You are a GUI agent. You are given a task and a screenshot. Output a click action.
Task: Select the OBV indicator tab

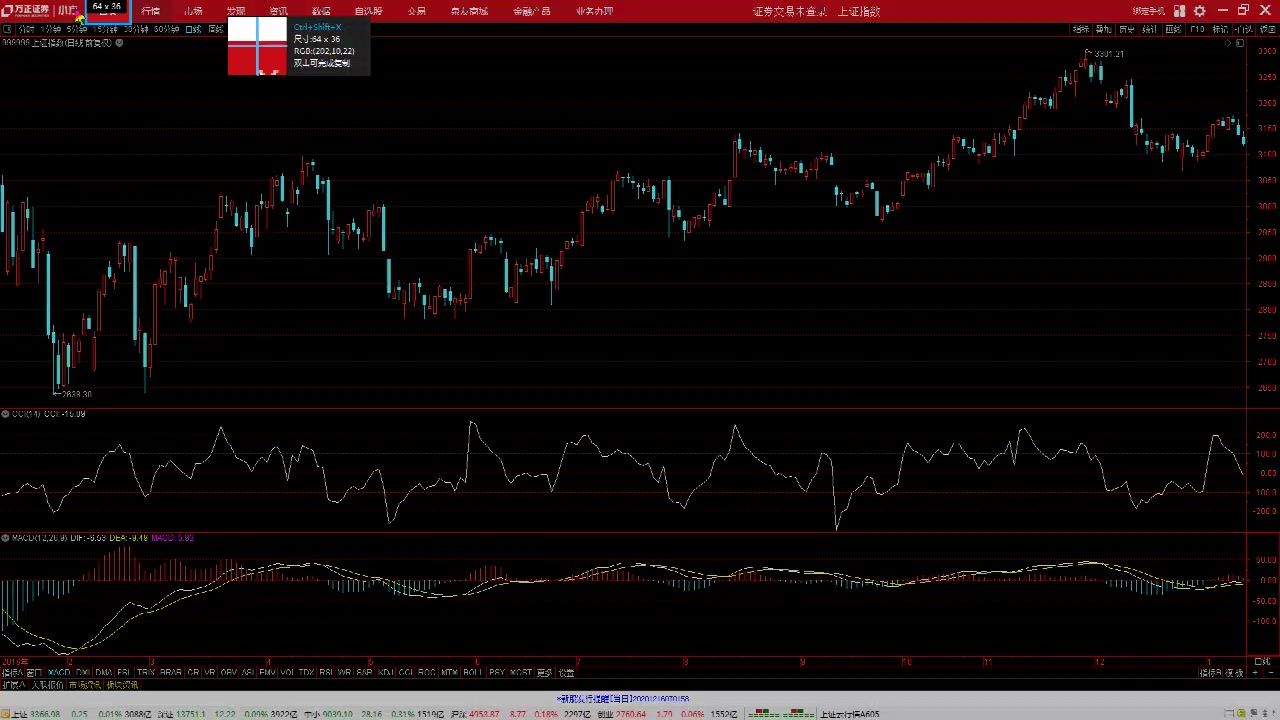click(228, 672)
